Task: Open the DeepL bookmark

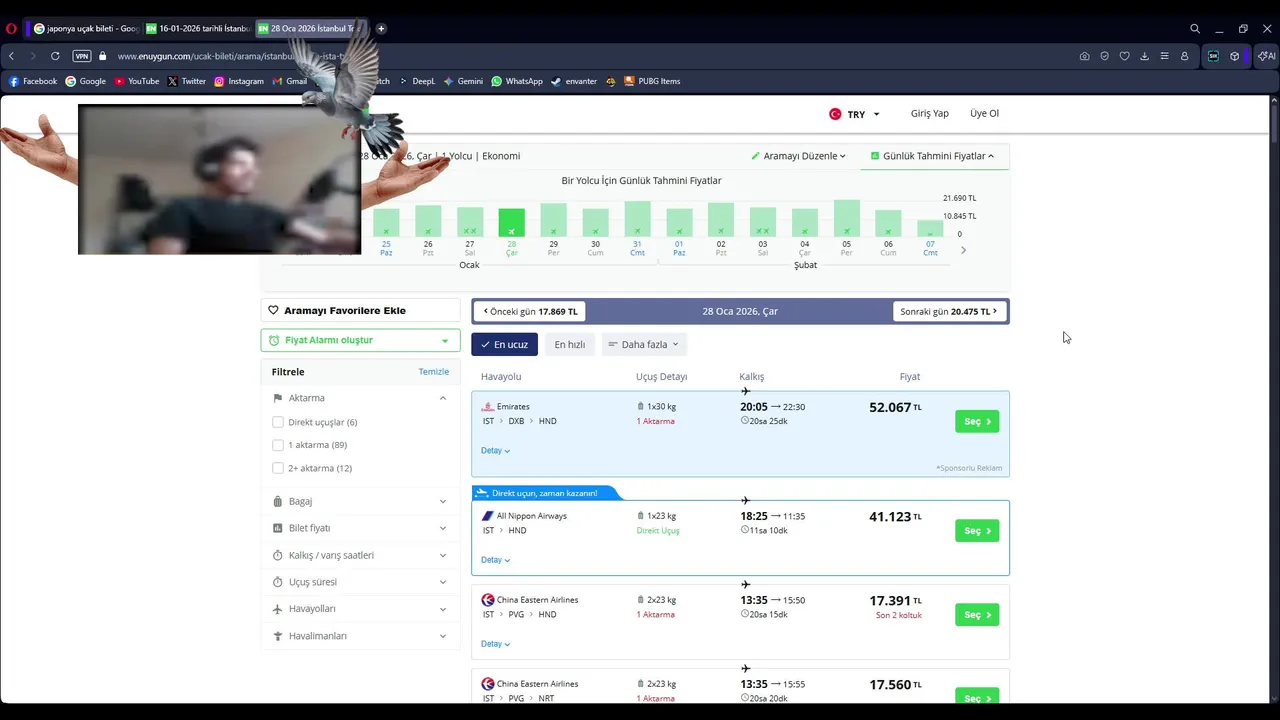Action: click(417, 81)
